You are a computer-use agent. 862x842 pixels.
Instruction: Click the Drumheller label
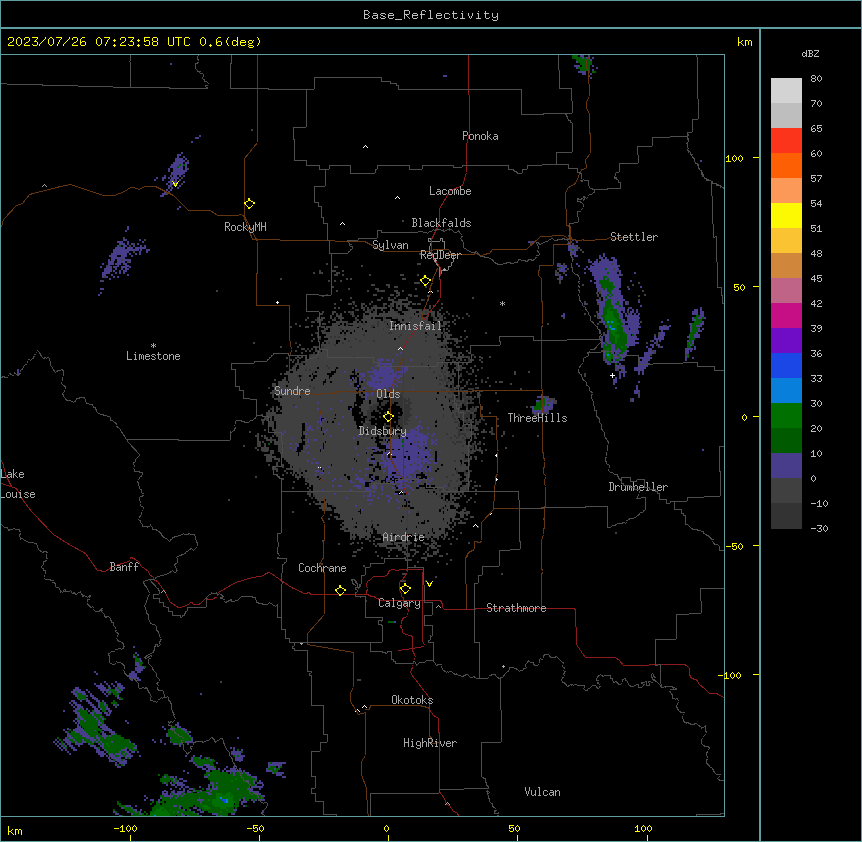click(638, 487)
